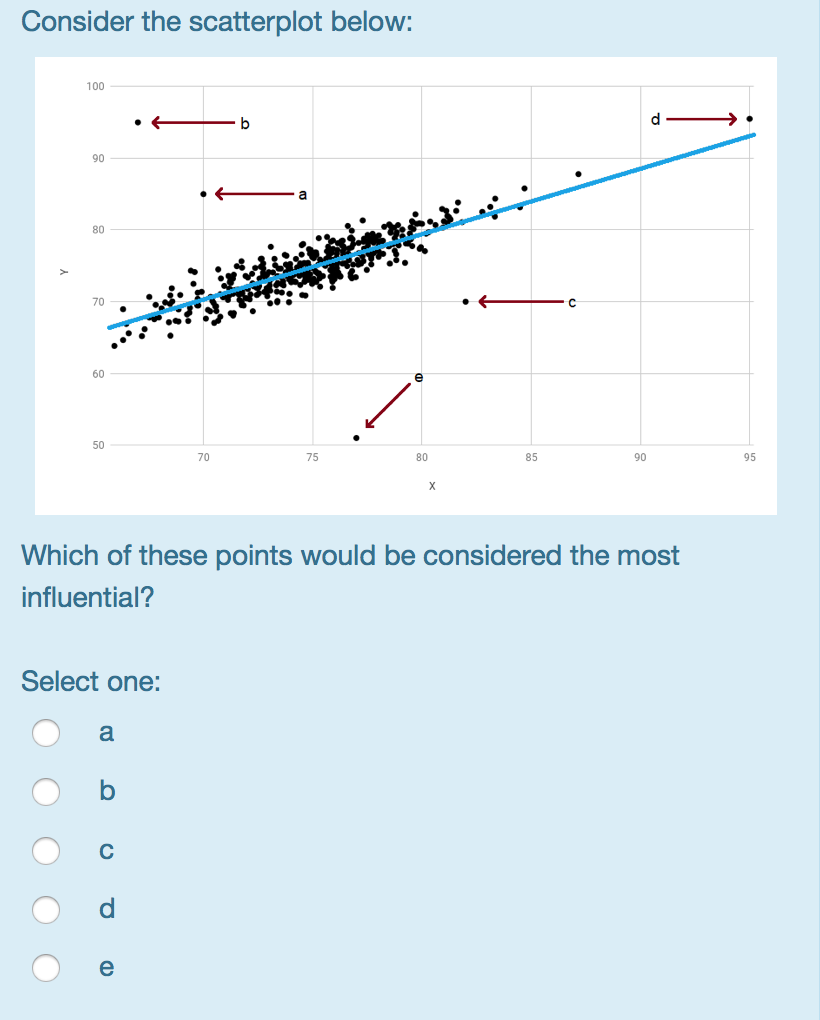The image size is (820, 1020).
Task: Click the outlier dot labeled d near top right
Action: click(x=749, y=118)
